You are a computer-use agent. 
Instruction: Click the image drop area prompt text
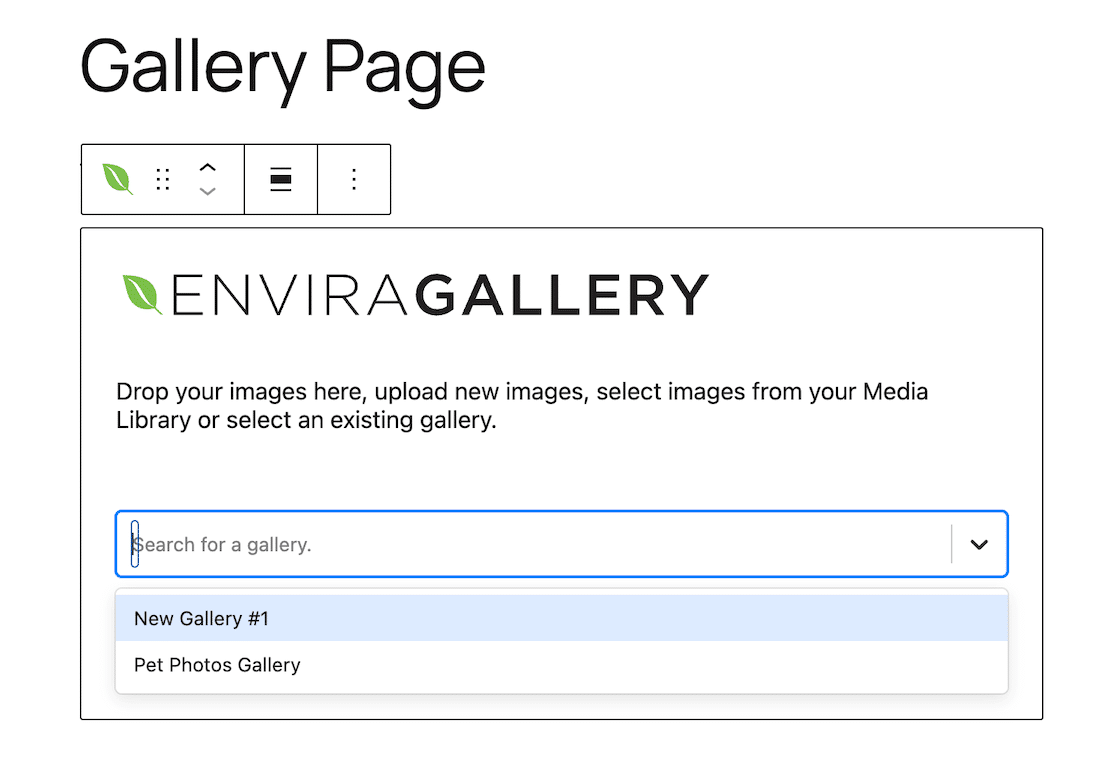click(x=523, y=405)
